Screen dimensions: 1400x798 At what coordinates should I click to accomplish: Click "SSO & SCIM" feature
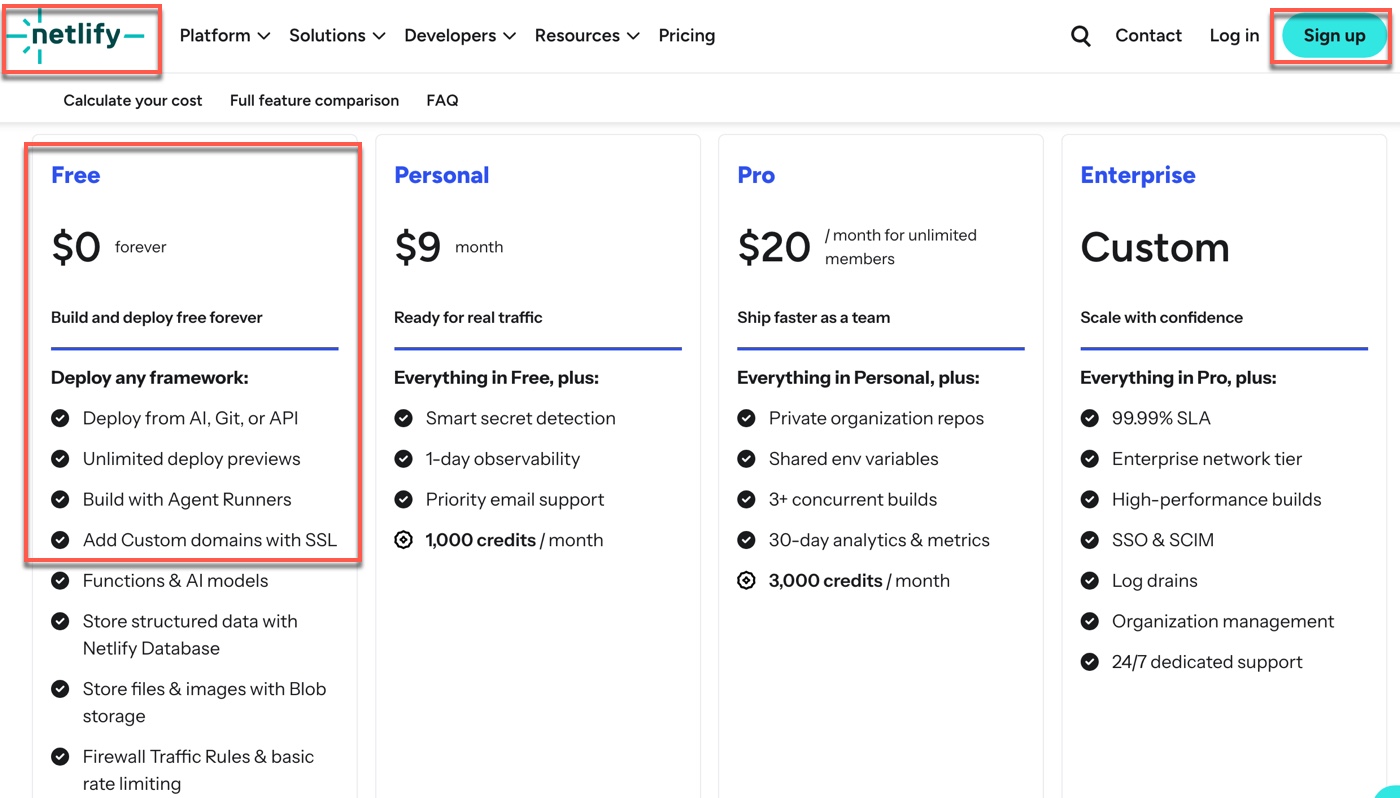1163,541
